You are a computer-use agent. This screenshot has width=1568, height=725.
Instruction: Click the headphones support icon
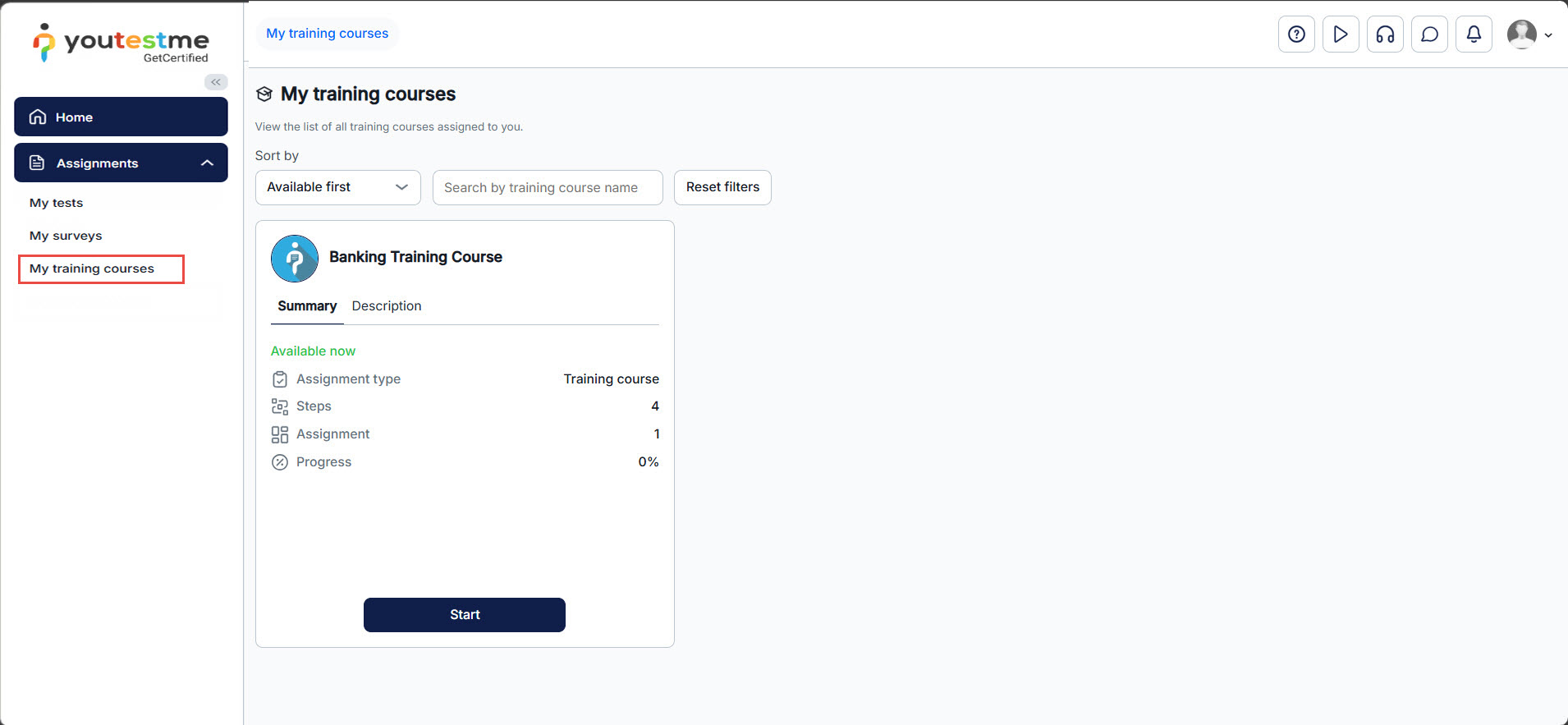click(x=1385, y=34)
